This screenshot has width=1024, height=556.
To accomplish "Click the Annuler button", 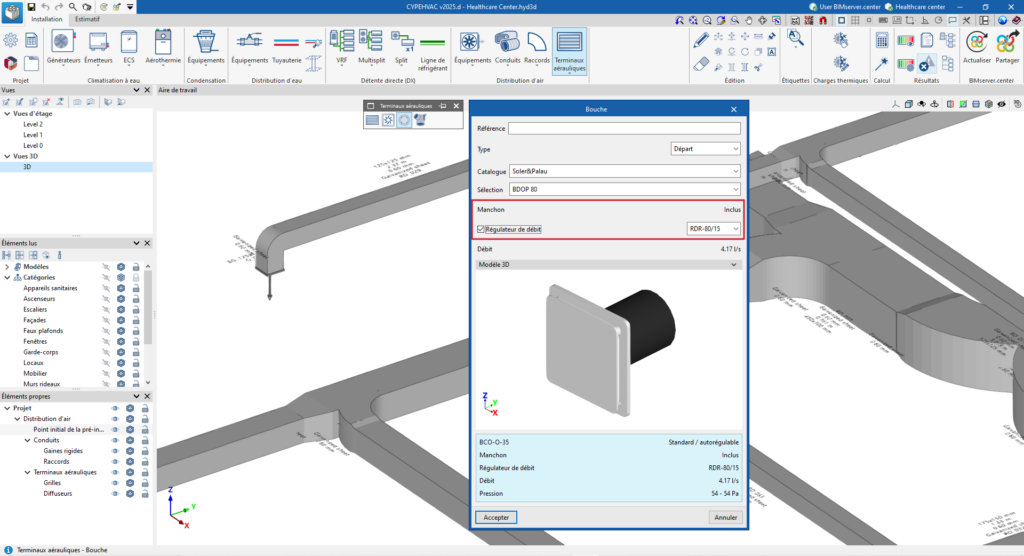I will pos(726,517).
